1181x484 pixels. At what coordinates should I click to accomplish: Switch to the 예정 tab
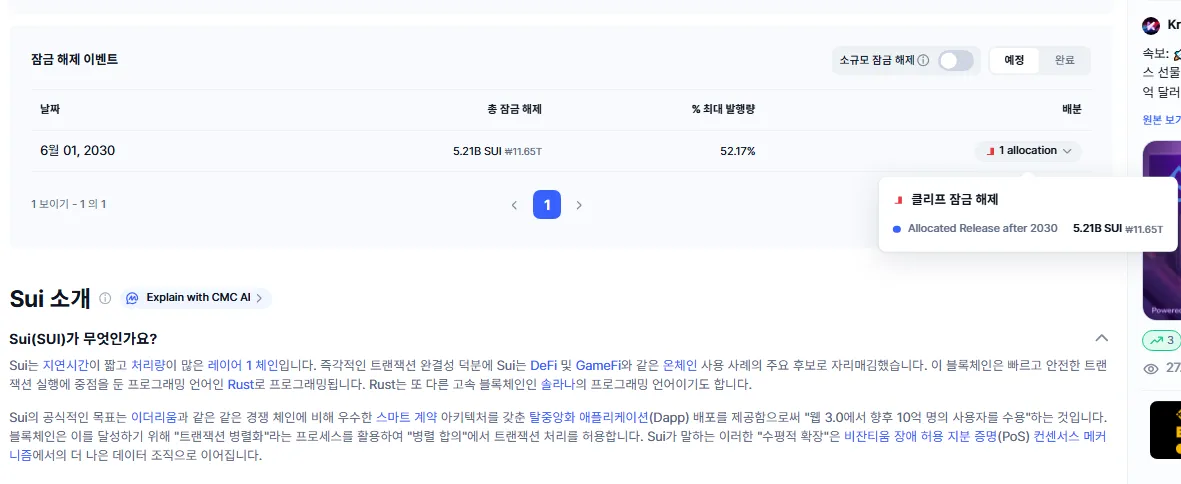click(1014, 60)
